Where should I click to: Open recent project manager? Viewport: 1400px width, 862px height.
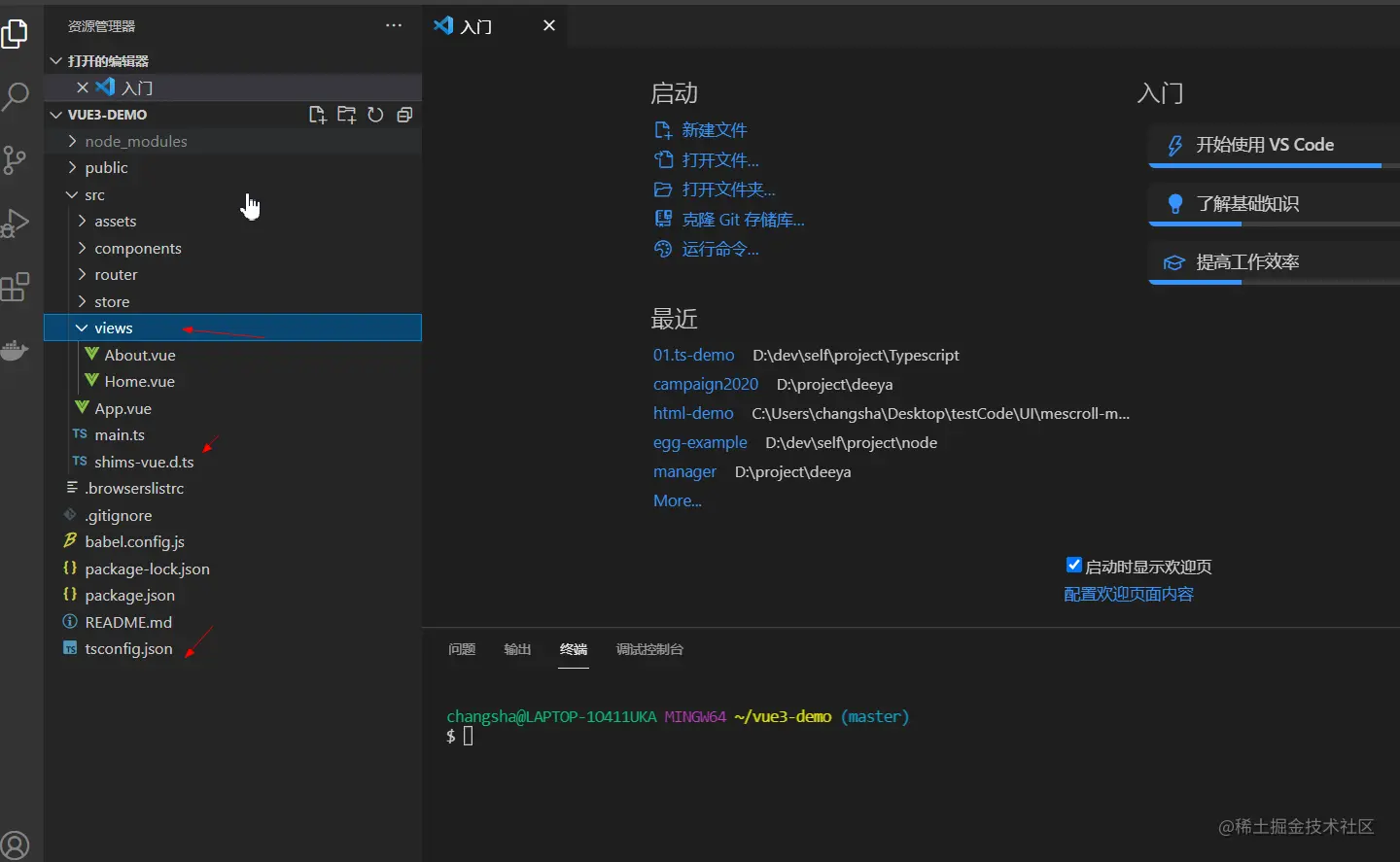(x=684, y=472)
